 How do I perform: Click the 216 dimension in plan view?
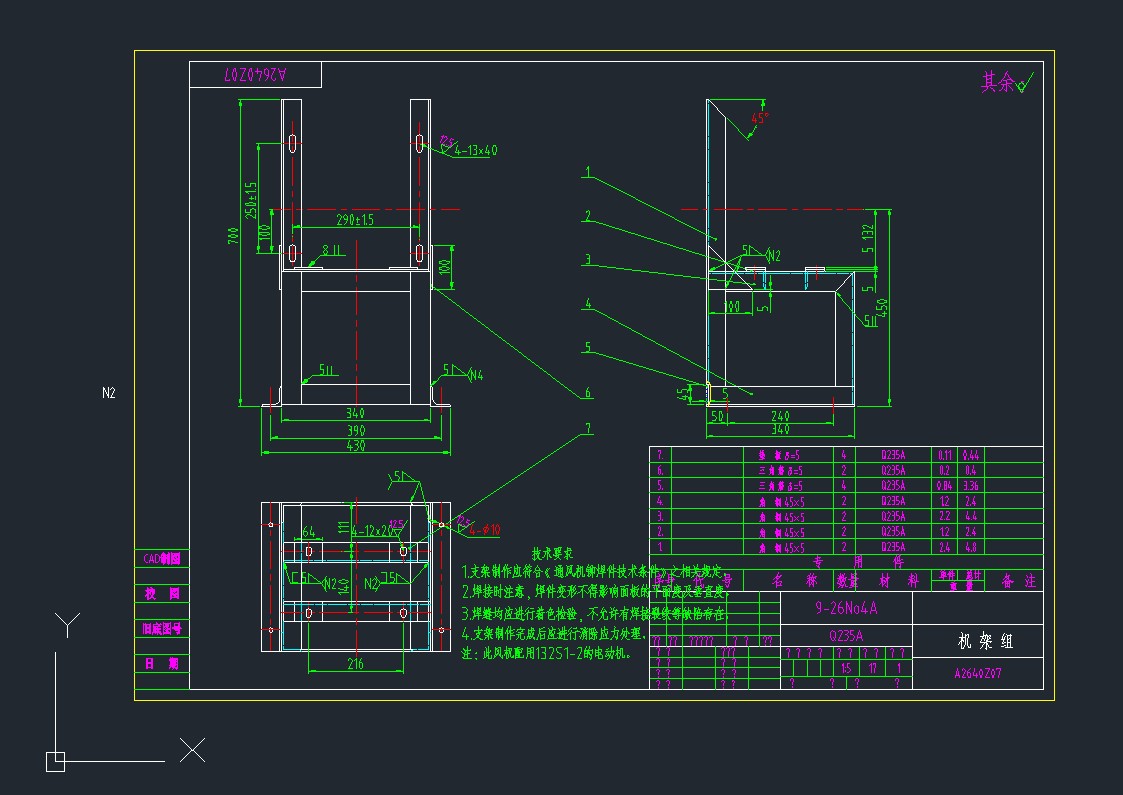[354, 663]
